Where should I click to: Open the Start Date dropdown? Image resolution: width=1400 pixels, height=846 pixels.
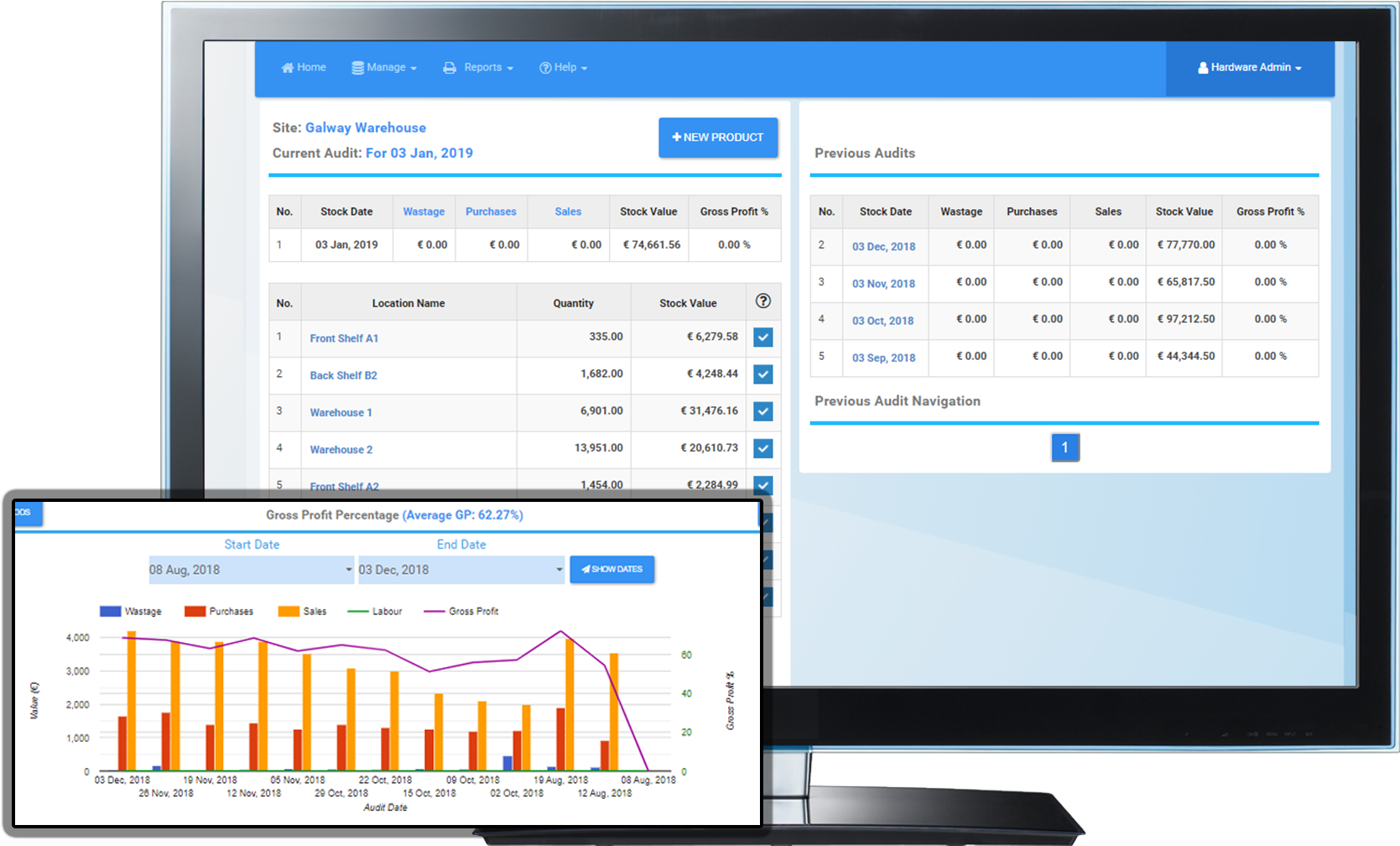tap(251, 570)
